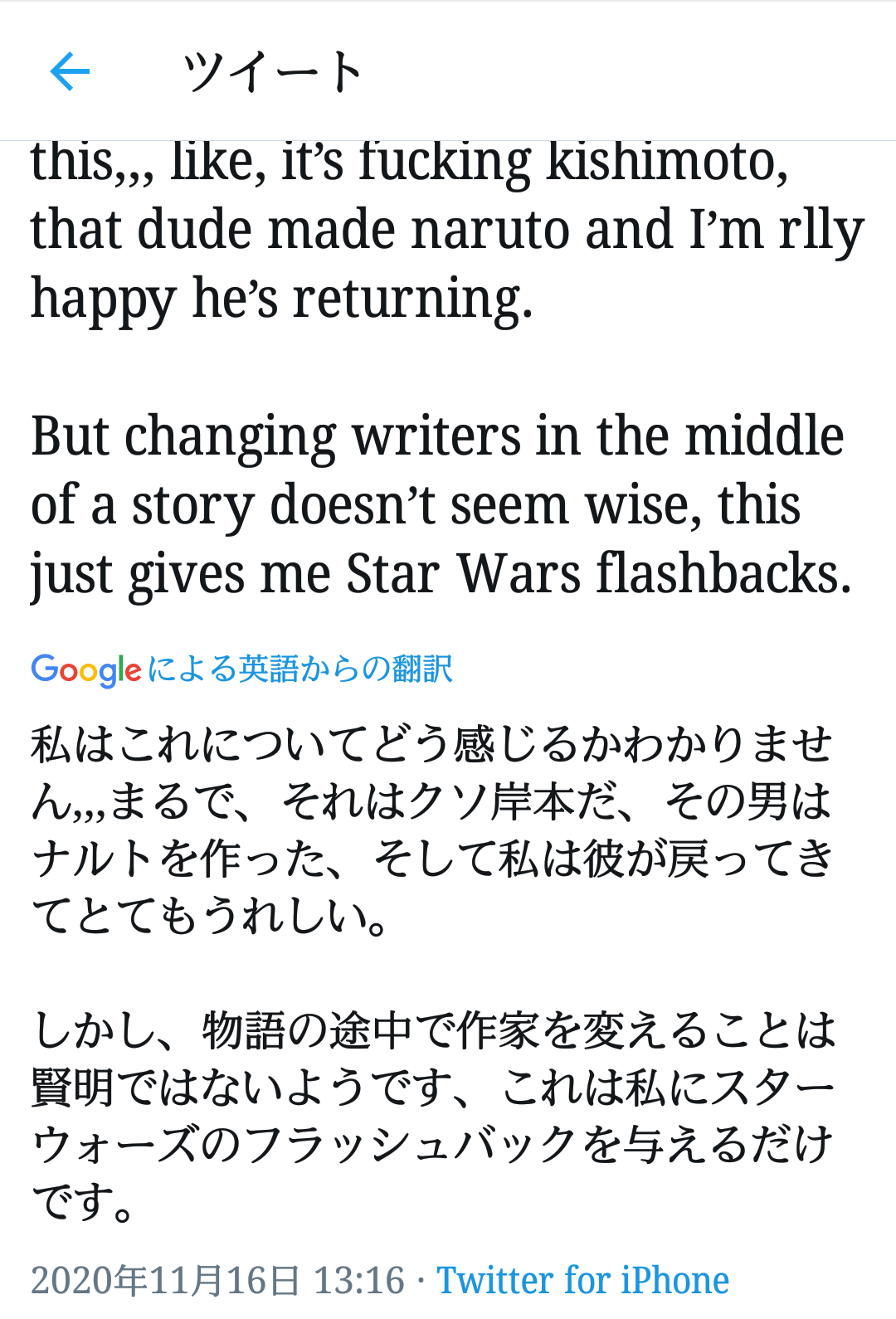
Task: Open the による英語からの翻訳 translation link
Action: (x=300, y=669)
